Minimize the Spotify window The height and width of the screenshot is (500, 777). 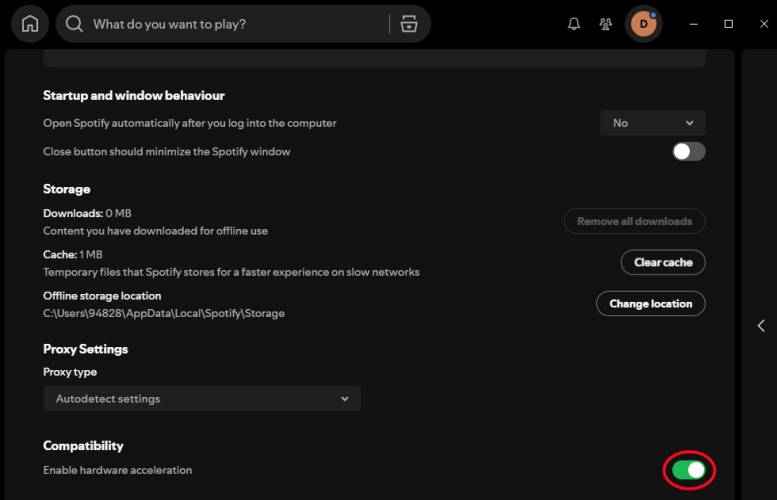pos(694,24)
